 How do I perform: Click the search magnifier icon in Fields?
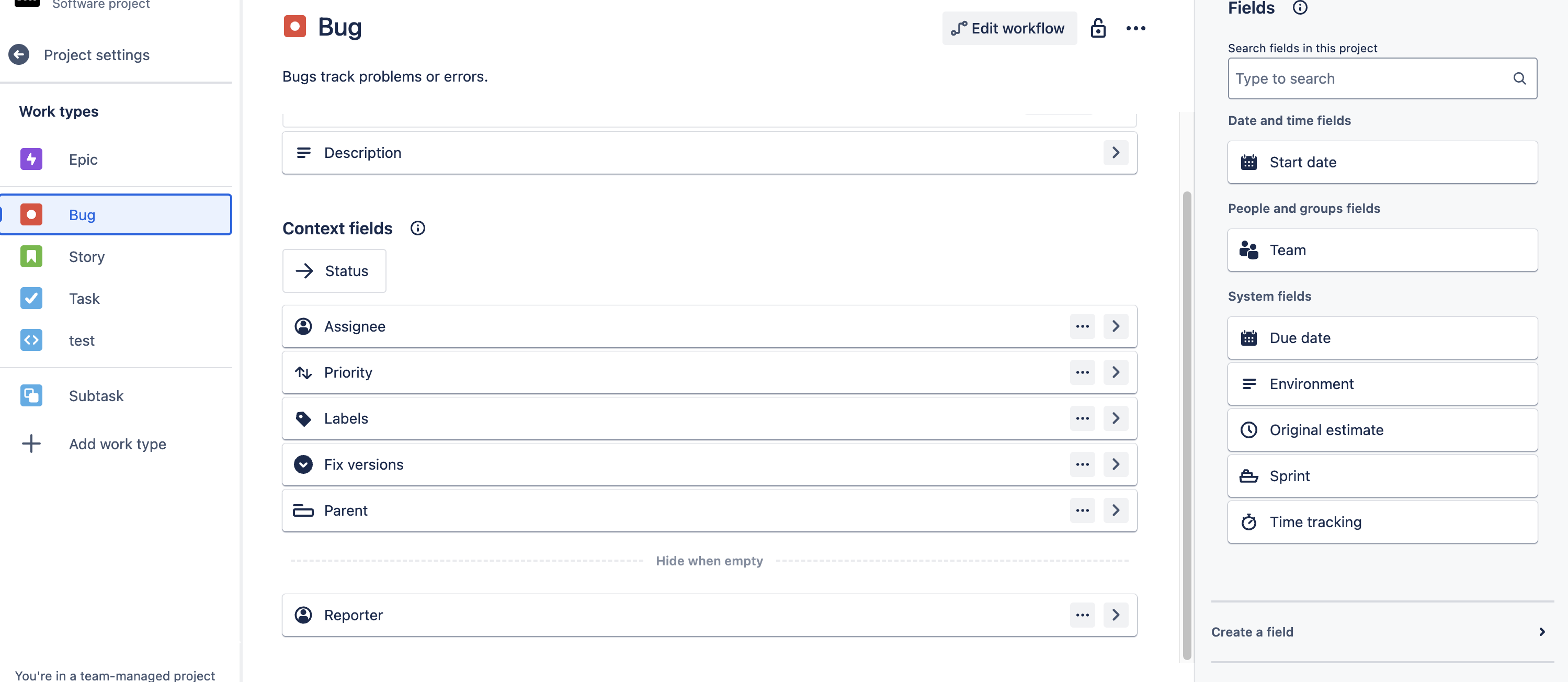[1519, 78]
